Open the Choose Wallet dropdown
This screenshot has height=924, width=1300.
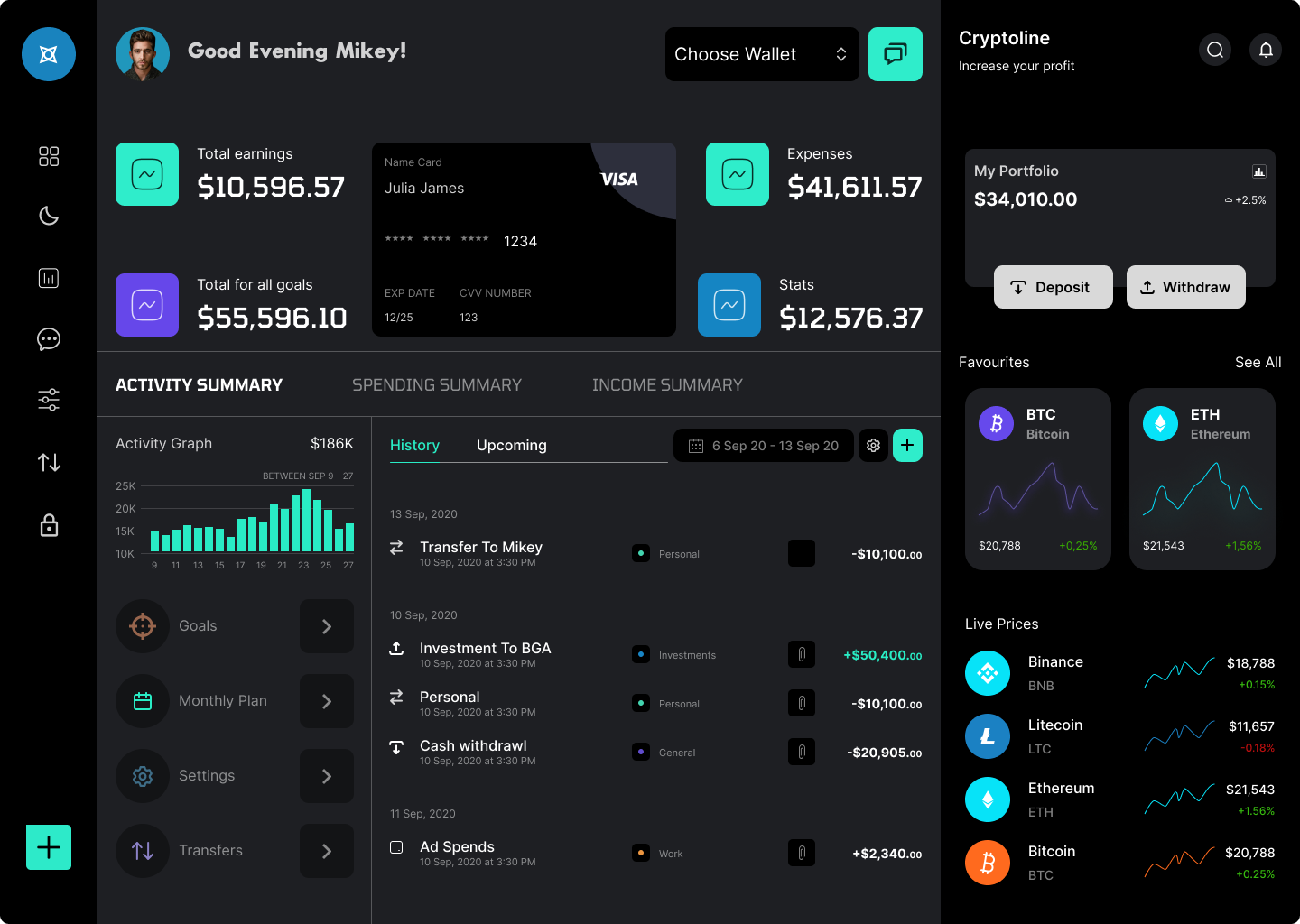[761, 54]
